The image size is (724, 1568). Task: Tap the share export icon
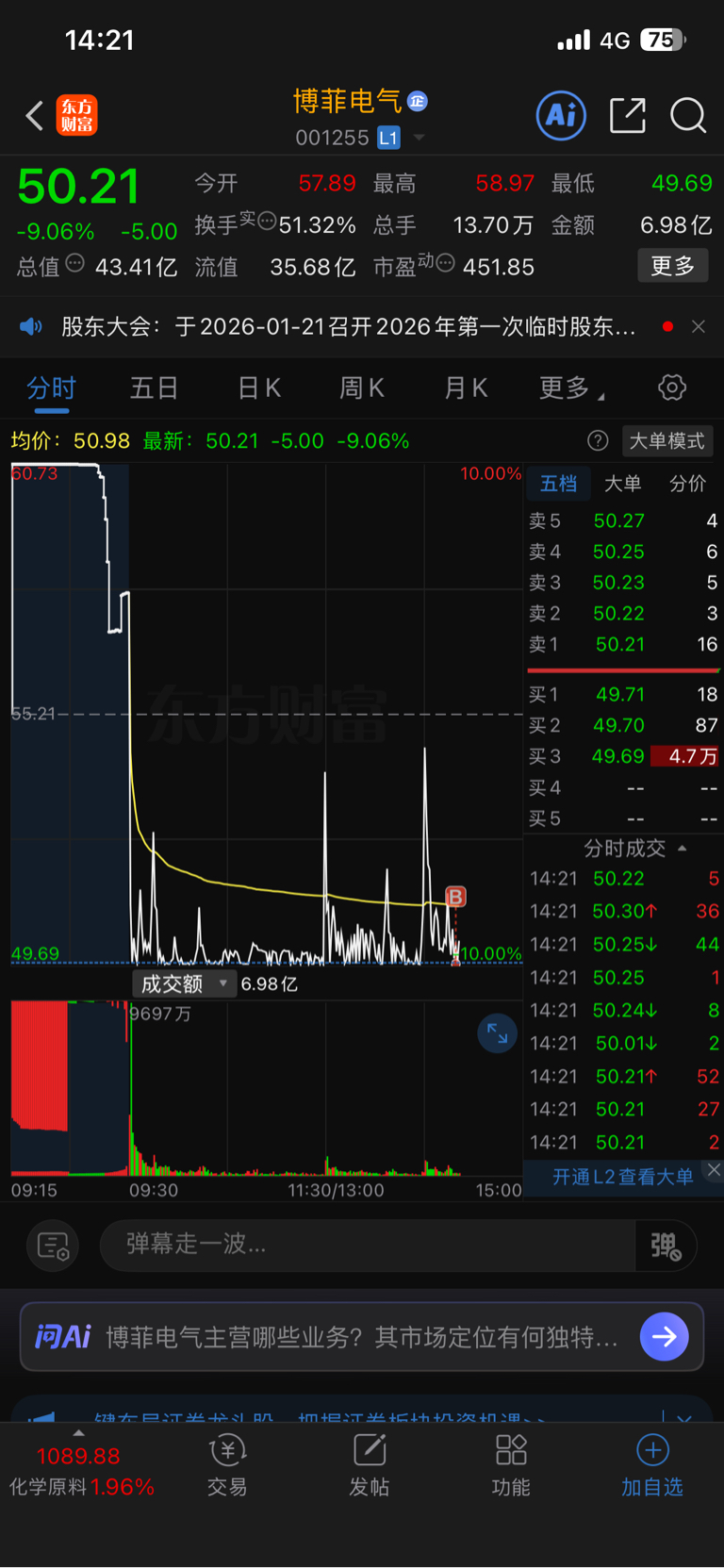pyautogui.click(x=627, y=115)
